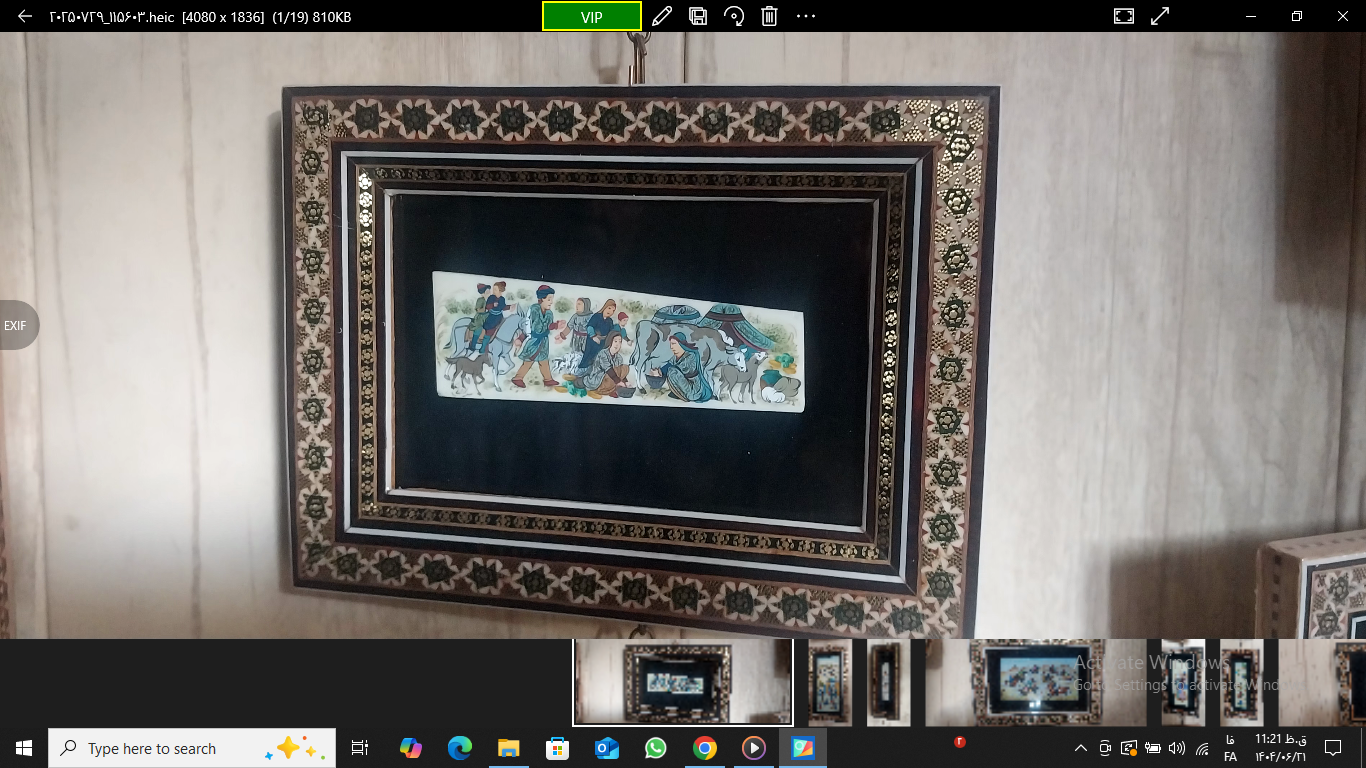Open the Windows Start menu
The width and height of the screenshot is (1366, 768).
(24, 748)
